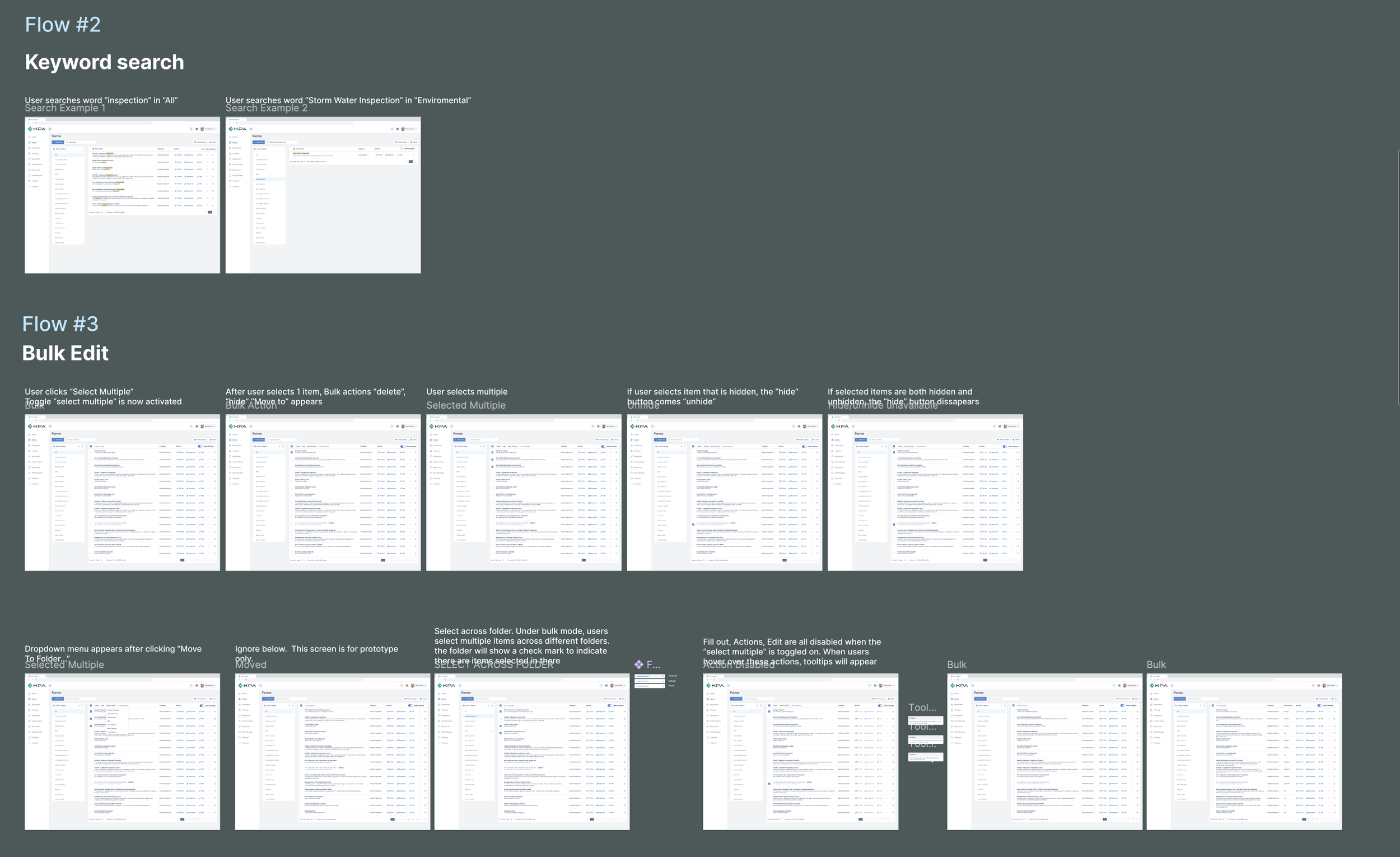Click KPA logo in Search Example 1 frame

(37, 129)
